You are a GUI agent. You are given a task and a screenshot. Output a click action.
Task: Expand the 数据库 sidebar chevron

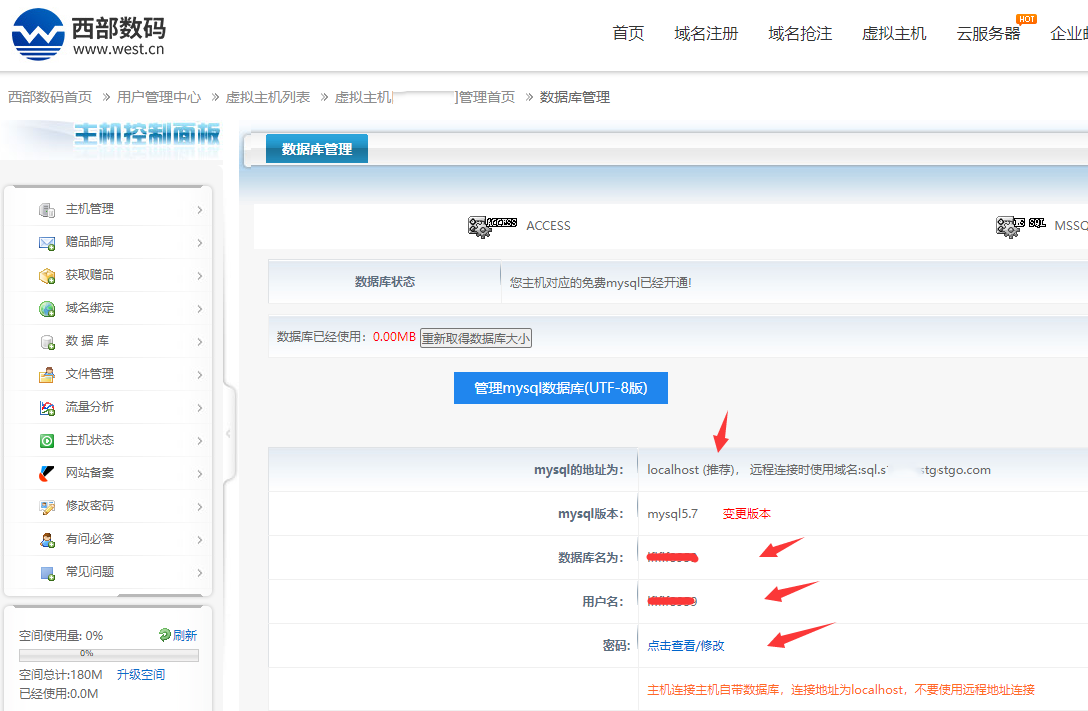tap(200, 342)
